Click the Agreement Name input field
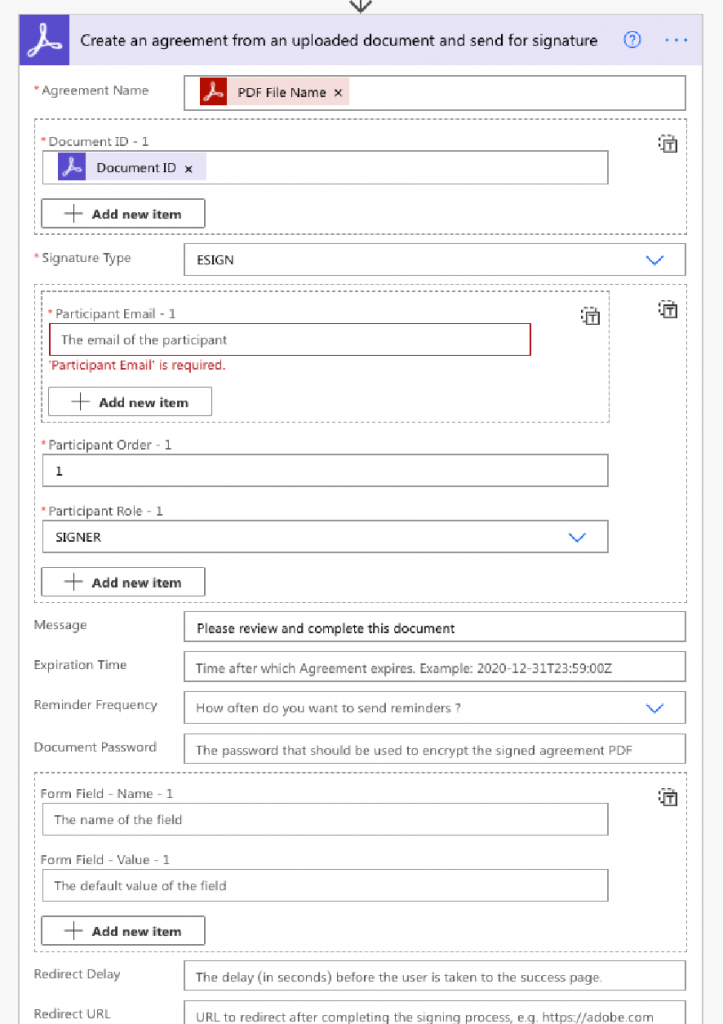This screenshot has height=1024, width=723. click(x=435, y=93)
